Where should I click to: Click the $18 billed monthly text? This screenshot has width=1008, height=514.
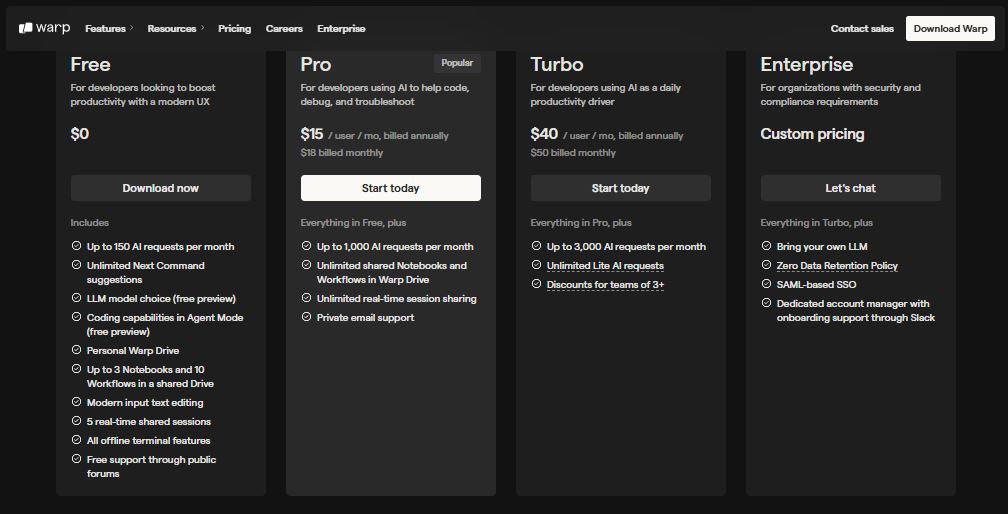(341, 153)
